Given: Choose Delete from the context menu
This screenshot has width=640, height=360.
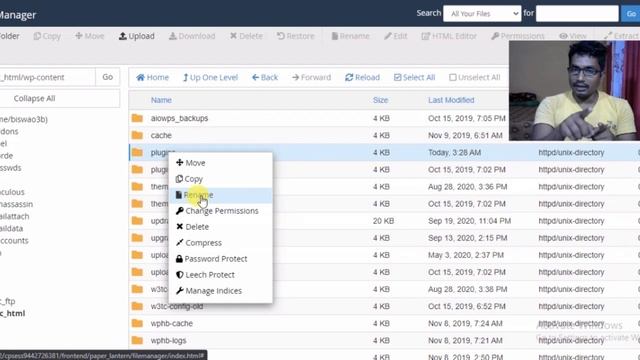Looking at the screenshot, I should coord(220,227).
